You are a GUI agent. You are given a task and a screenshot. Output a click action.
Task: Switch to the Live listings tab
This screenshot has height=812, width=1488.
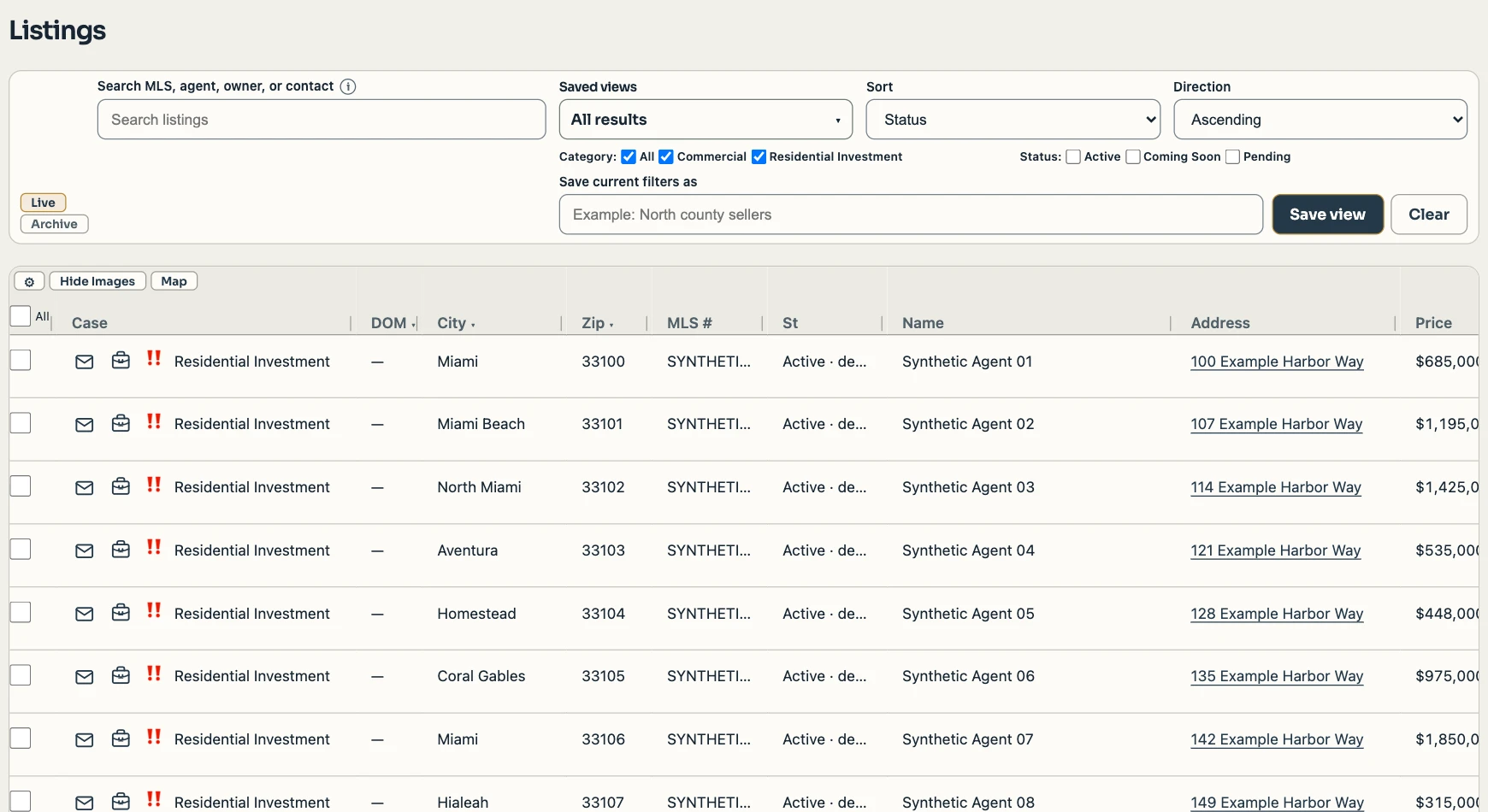click(44, 203)
